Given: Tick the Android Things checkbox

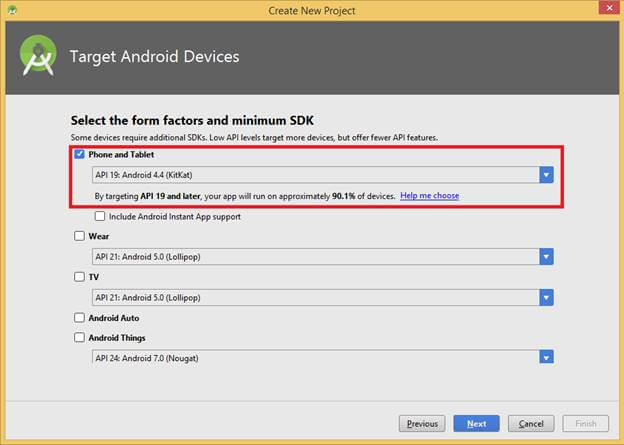Looking at the screenshot, I should click(x=79, y=337).
